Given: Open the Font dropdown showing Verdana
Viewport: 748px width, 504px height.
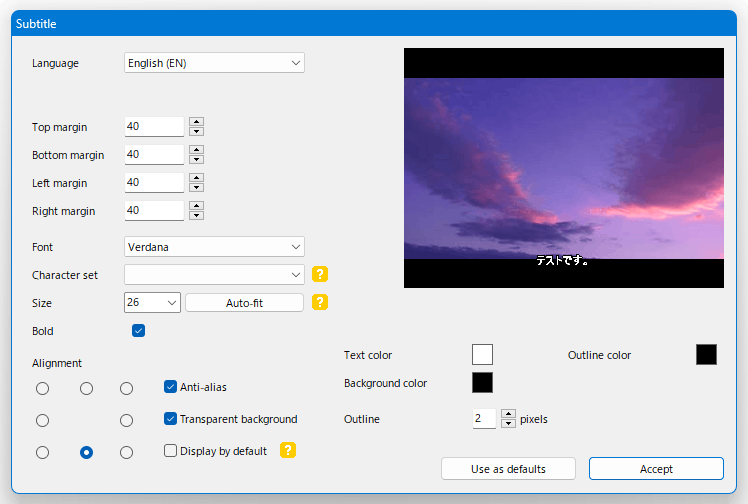Looking at the screenshot, I should point(214,247).
